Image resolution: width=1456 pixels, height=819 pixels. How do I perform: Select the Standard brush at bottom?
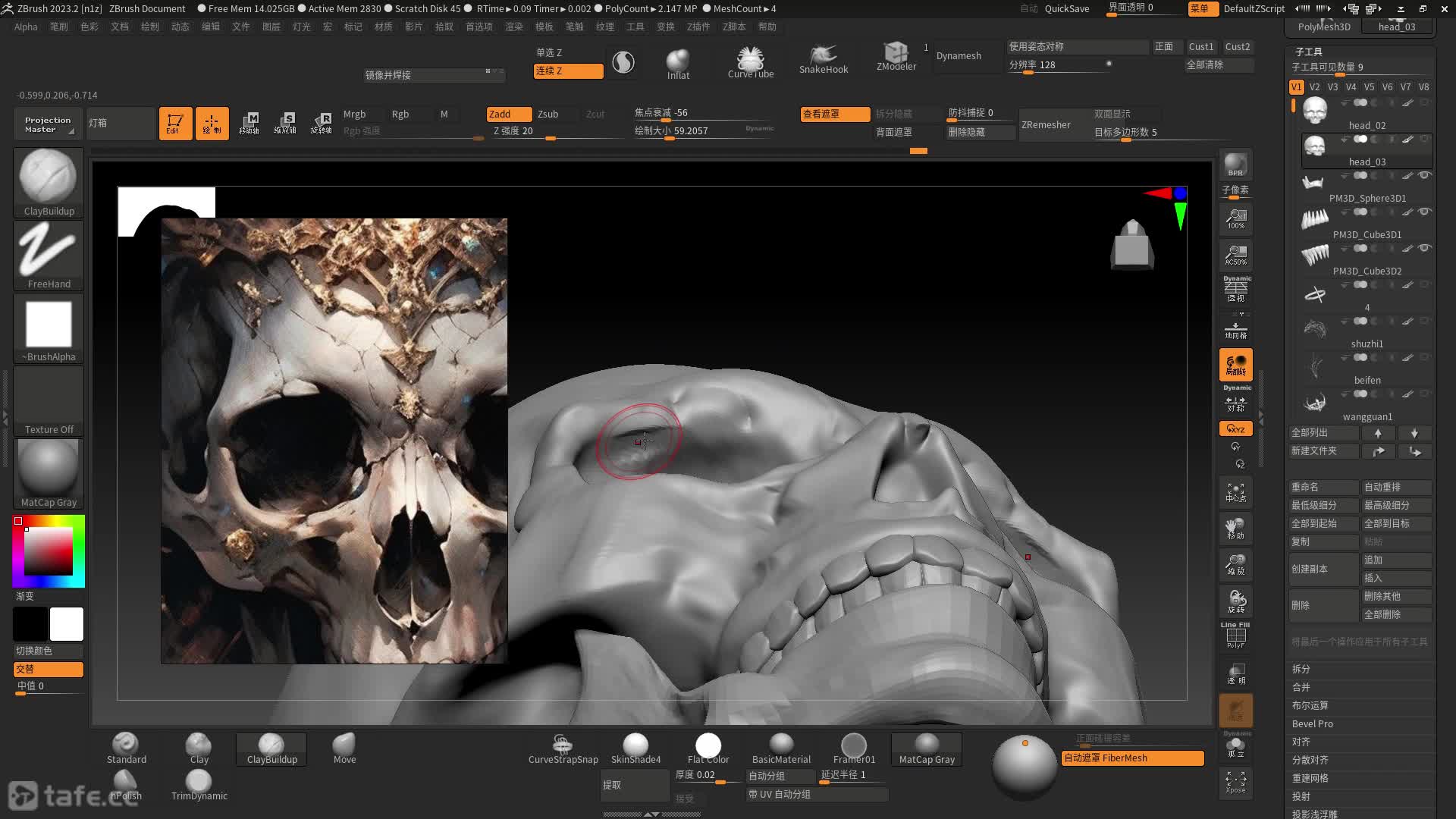127,748
